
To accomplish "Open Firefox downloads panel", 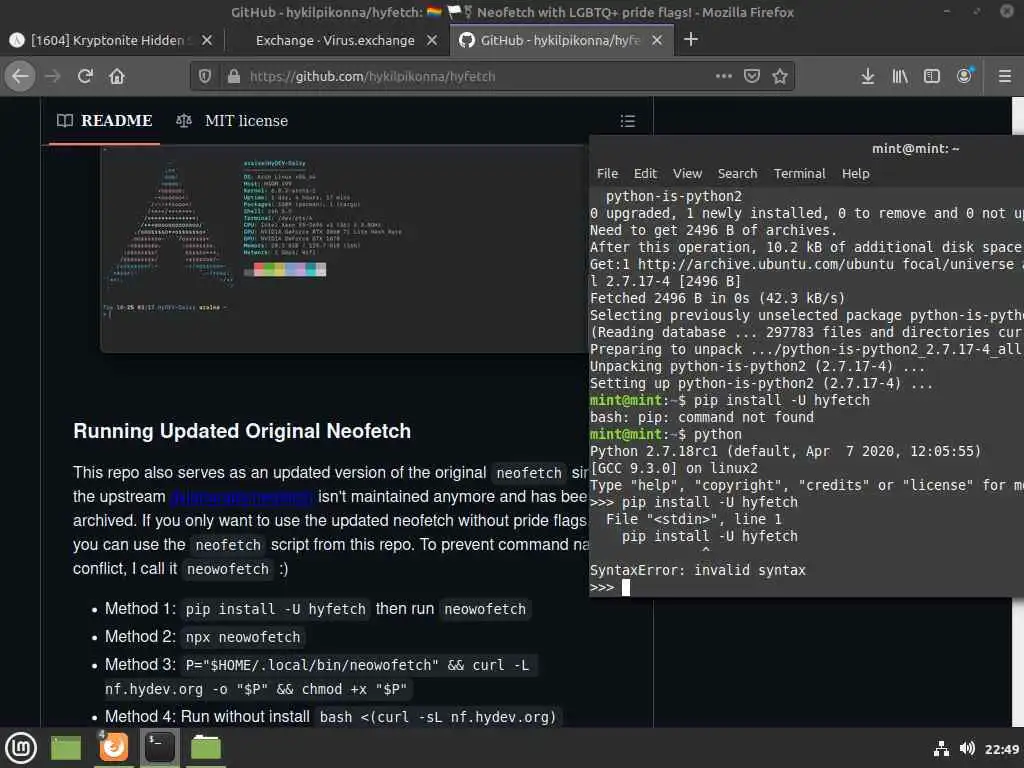I will tap(867, 76).
